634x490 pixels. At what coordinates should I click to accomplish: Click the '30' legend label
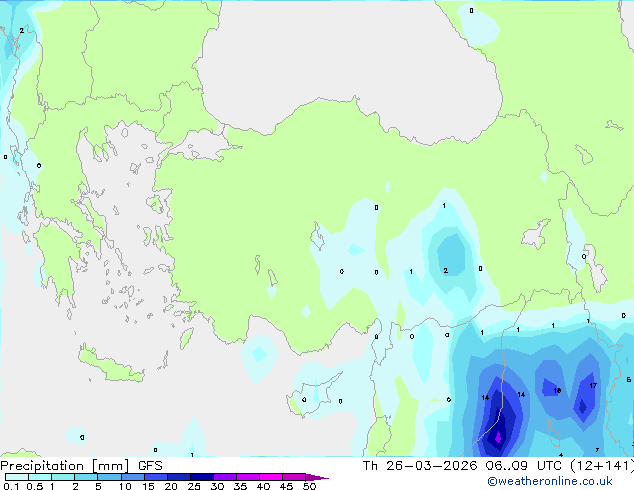click(217, 486)
